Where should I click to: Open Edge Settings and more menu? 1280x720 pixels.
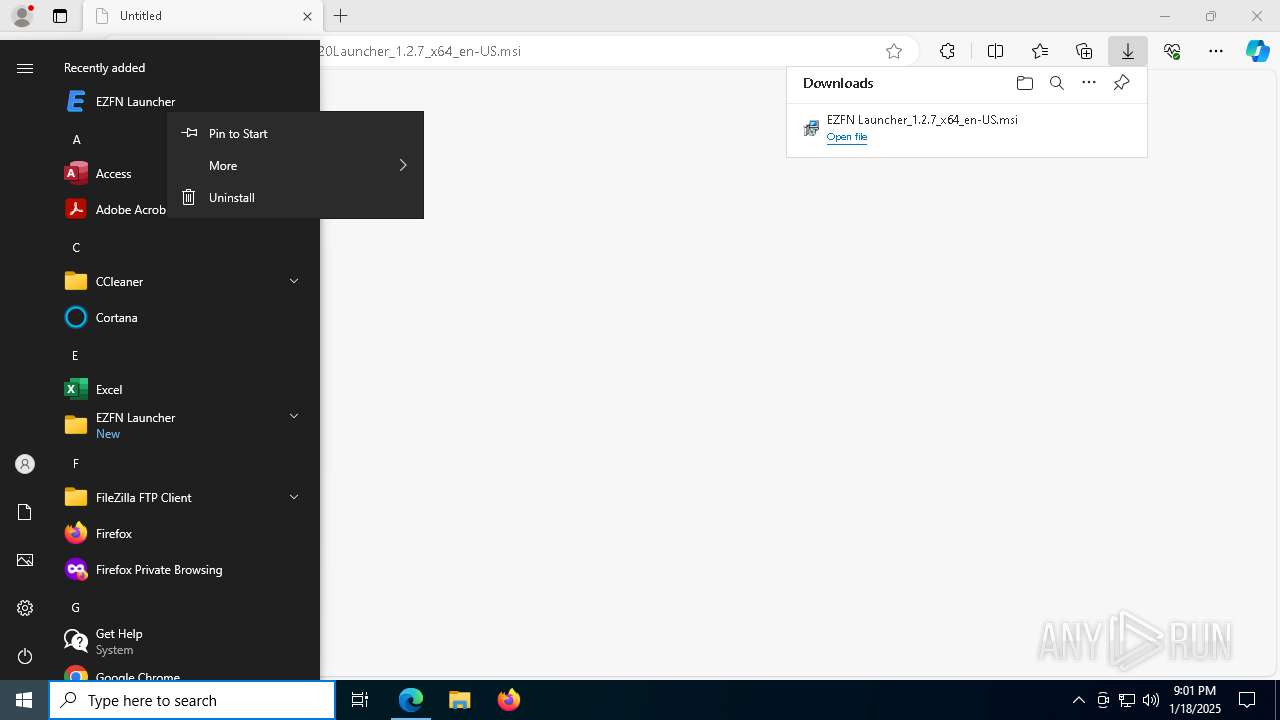[1216, 51]
